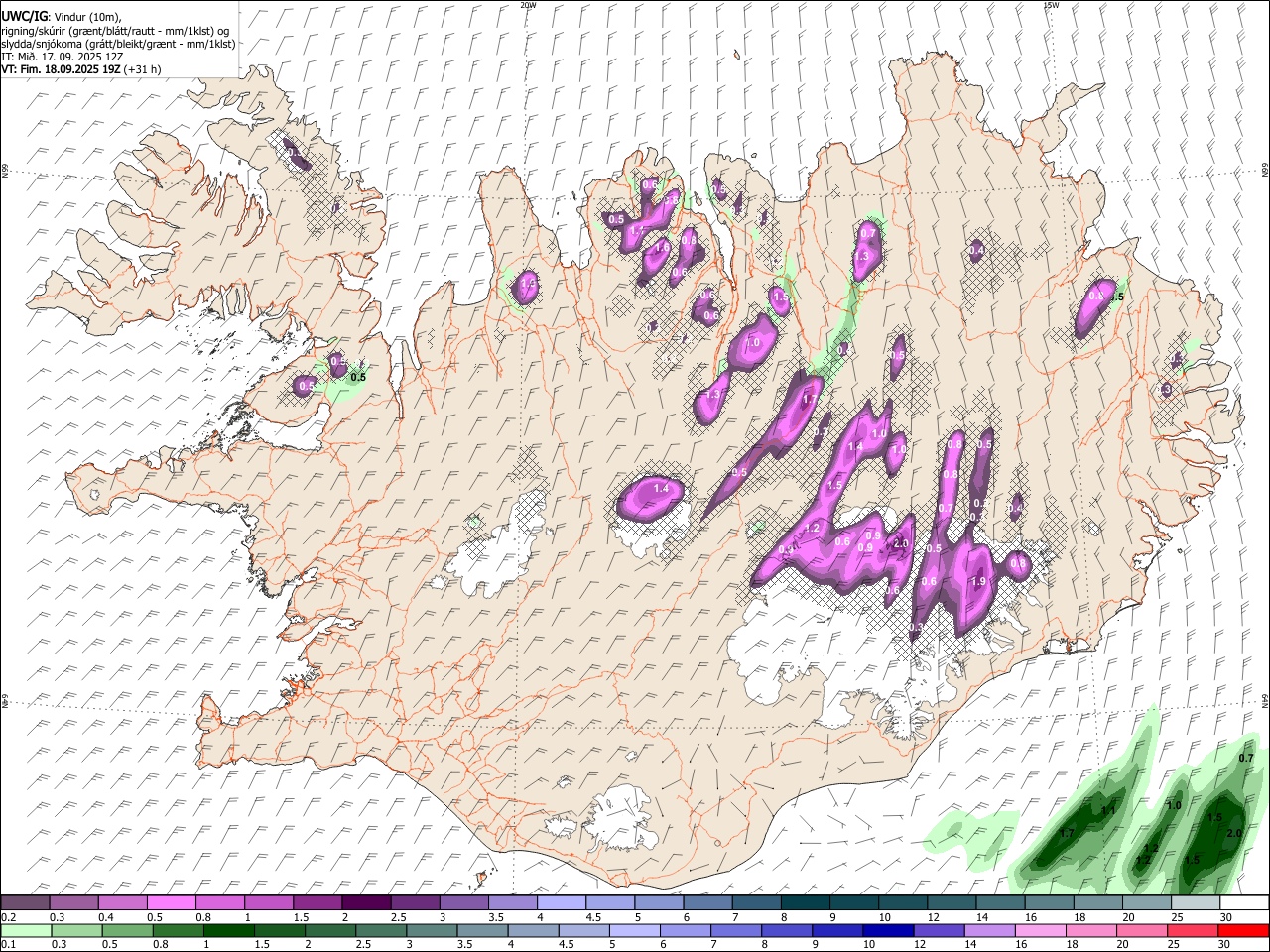Click the red 25 rain legend swatch
Image resolution: width=1270 pixels, height=952 pixels.
click(x=1193, y=930)
